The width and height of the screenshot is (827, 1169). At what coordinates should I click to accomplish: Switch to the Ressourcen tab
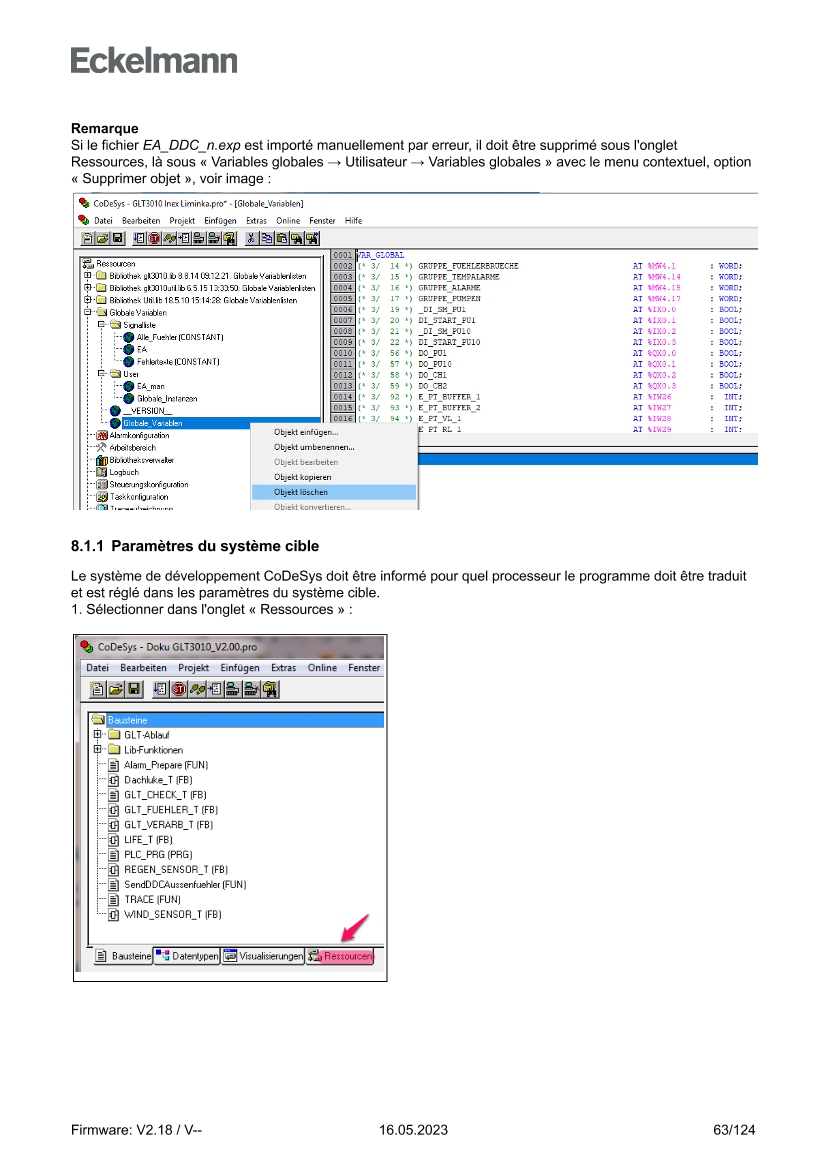(x=341, y=957)
